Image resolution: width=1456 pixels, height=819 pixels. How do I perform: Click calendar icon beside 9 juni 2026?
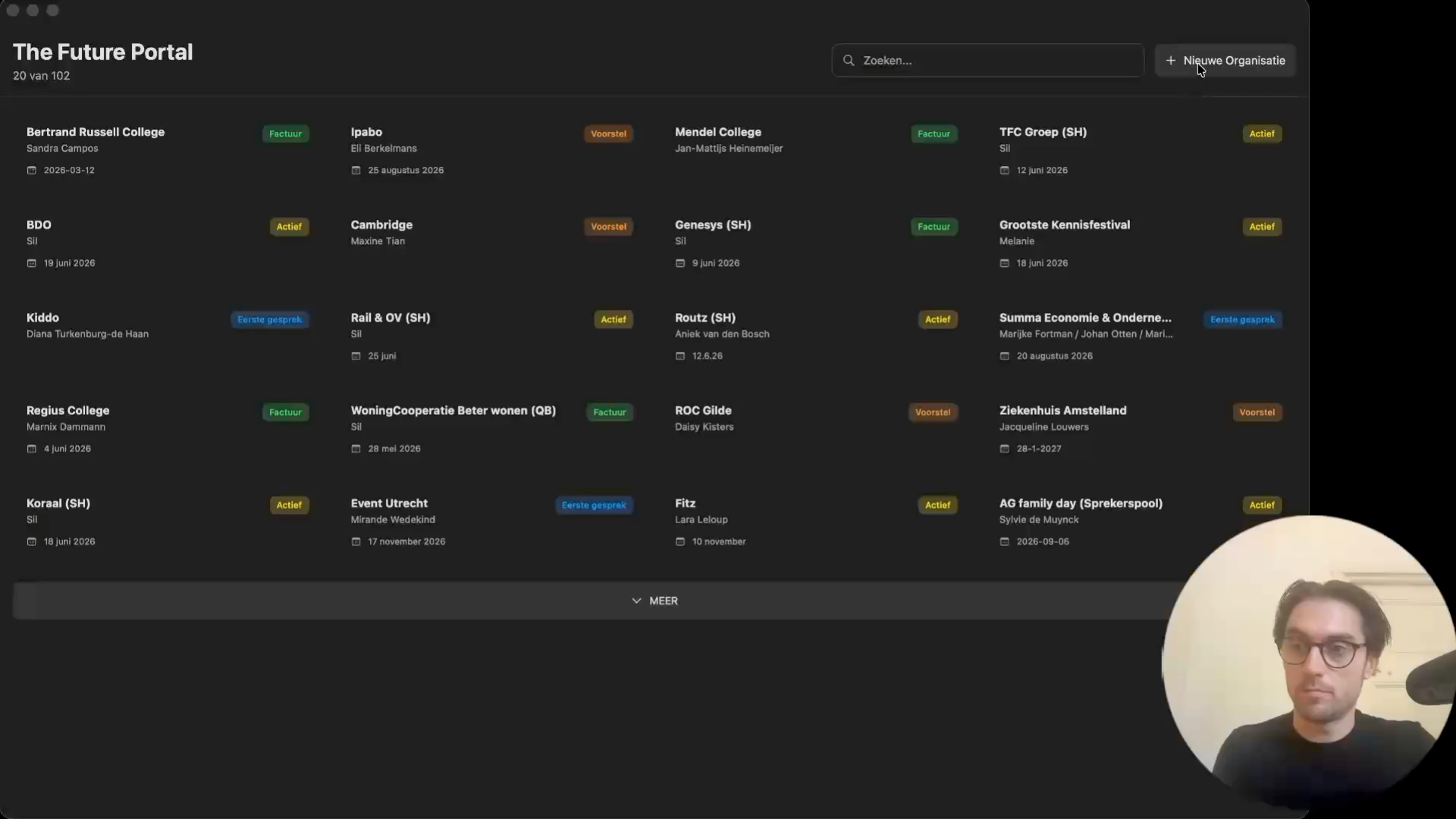(x=680, y=263)
